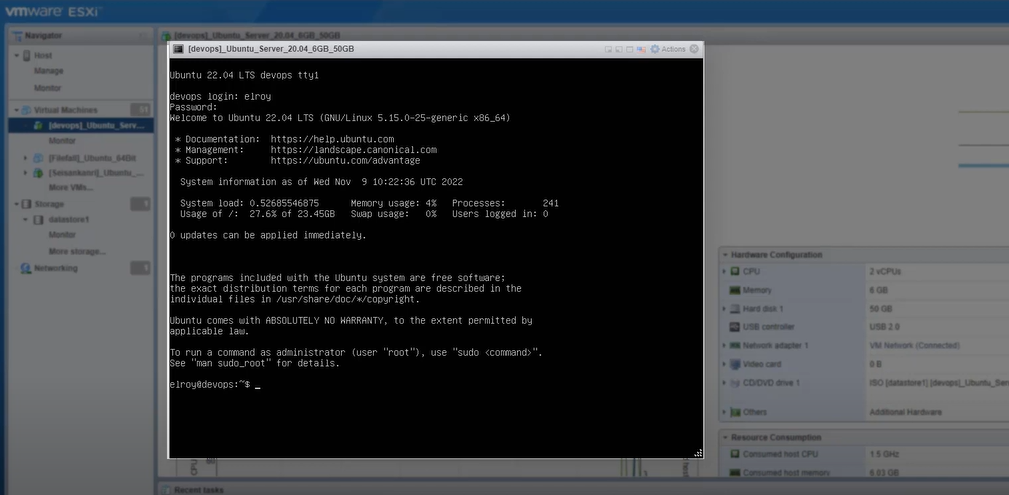
Task: Click inside the Ubuntu terminal at the prompt
Action: [257, 384]
